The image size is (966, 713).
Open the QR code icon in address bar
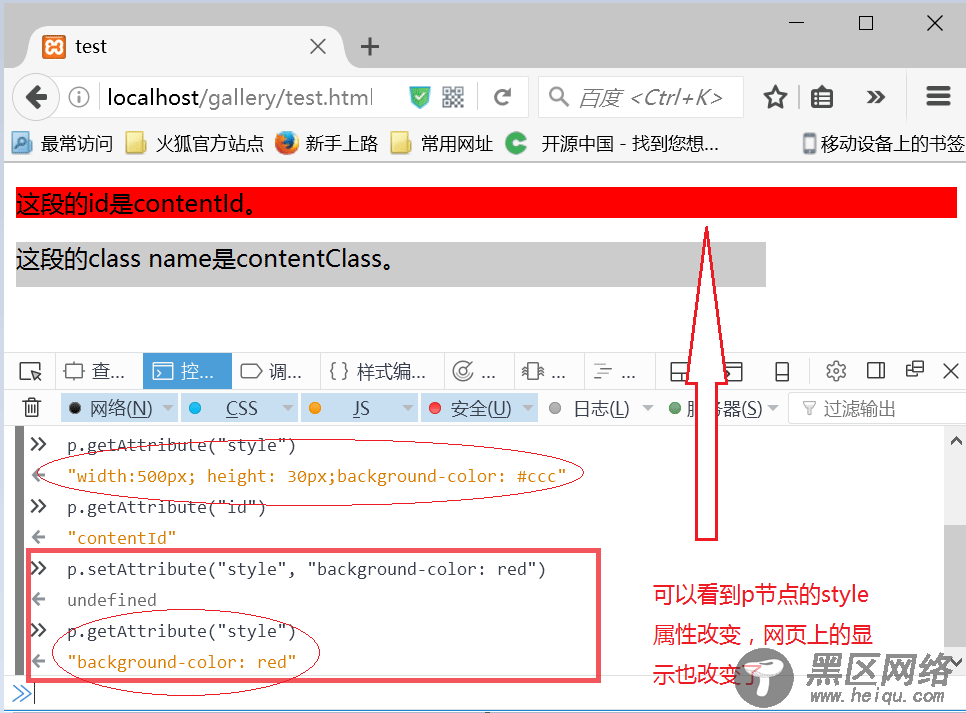pos(453,97)
